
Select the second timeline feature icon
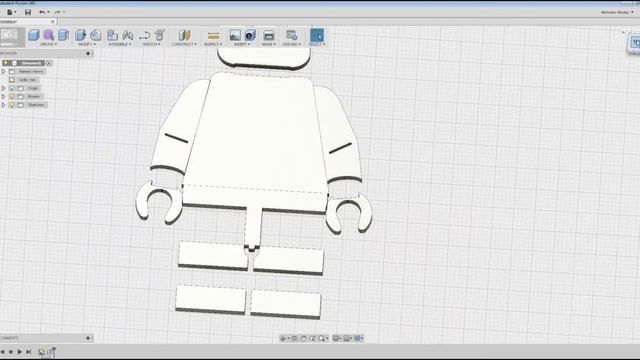51,351
